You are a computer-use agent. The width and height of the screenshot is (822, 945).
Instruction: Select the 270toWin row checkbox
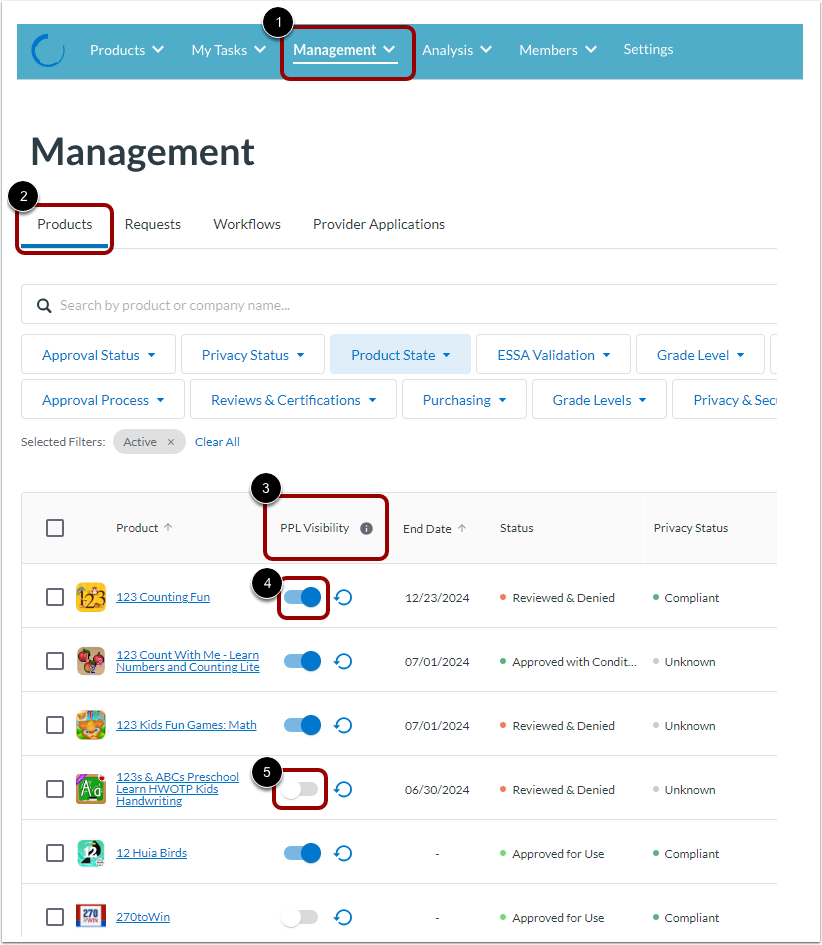[x=55, y=917]
